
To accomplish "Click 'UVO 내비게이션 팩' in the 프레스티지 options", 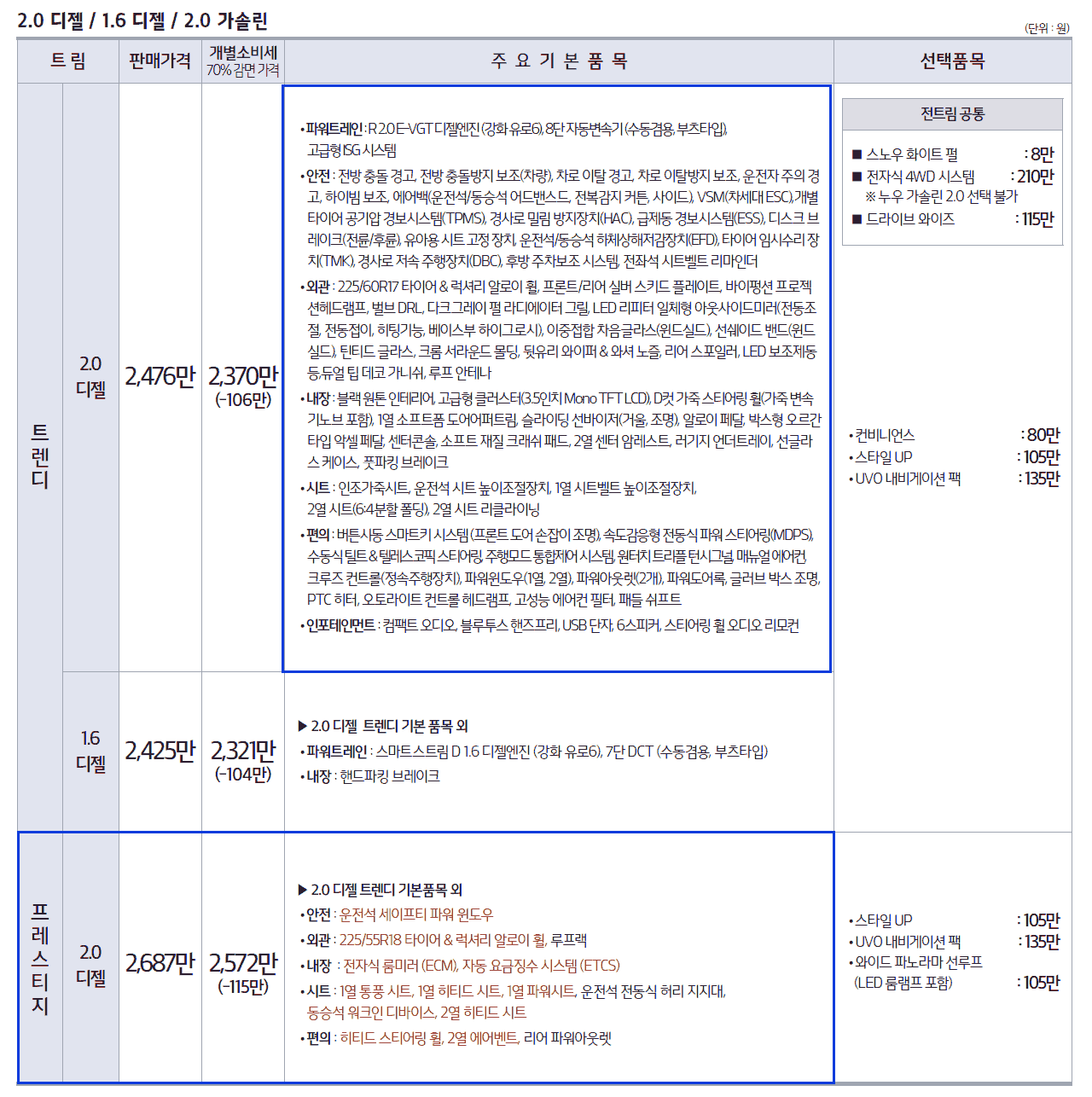I will click(x=908, y=942).
